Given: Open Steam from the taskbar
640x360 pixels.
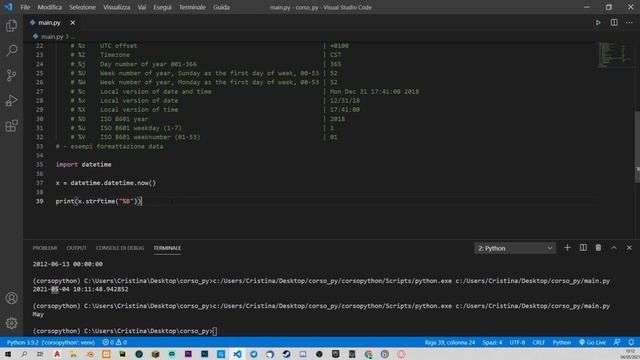Looking at the screenshot, I should pyautogui.click(x=287, y=354).
